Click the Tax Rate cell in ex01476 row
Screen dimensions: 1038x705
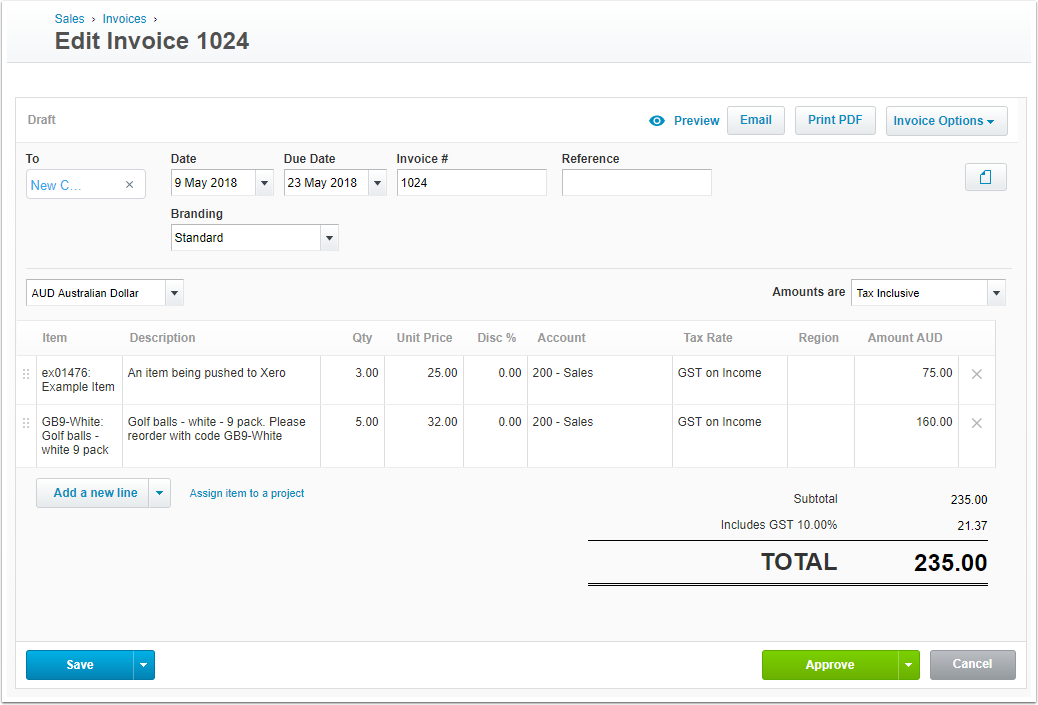[x=730, y=380]
